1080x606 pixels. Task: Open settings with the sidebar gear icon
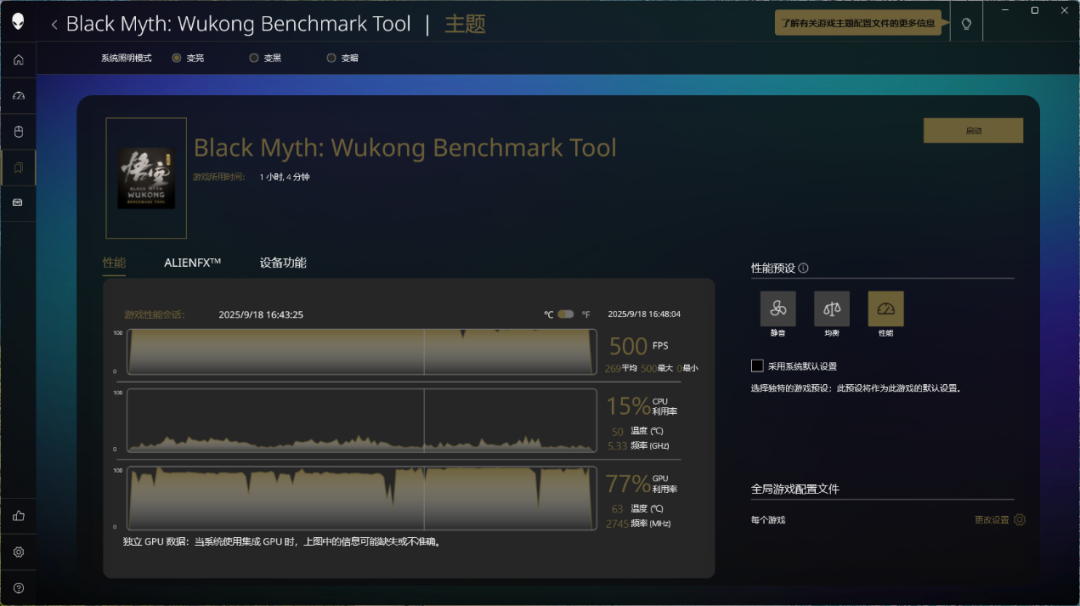19,552
